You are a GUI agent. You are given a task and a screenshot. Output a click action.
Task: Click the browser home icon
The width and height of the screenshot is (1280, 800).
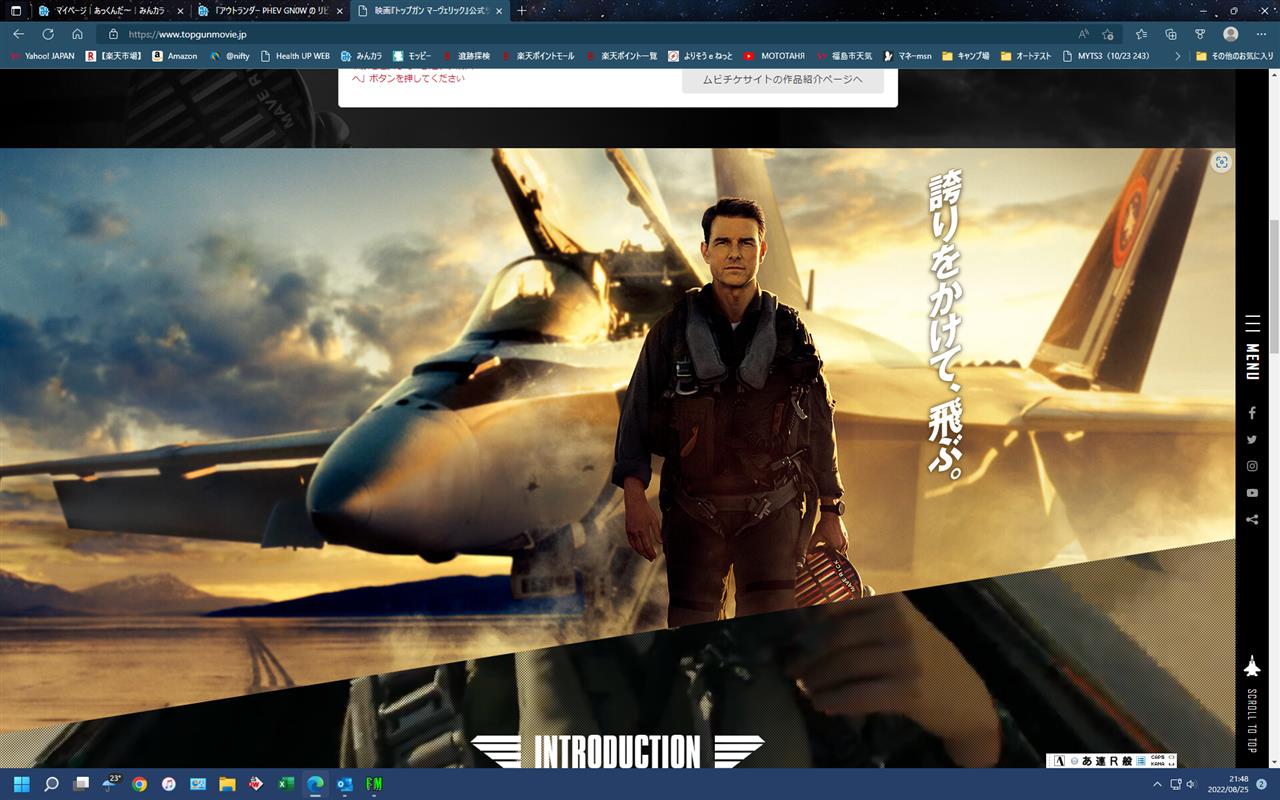(x=77, y=34)
